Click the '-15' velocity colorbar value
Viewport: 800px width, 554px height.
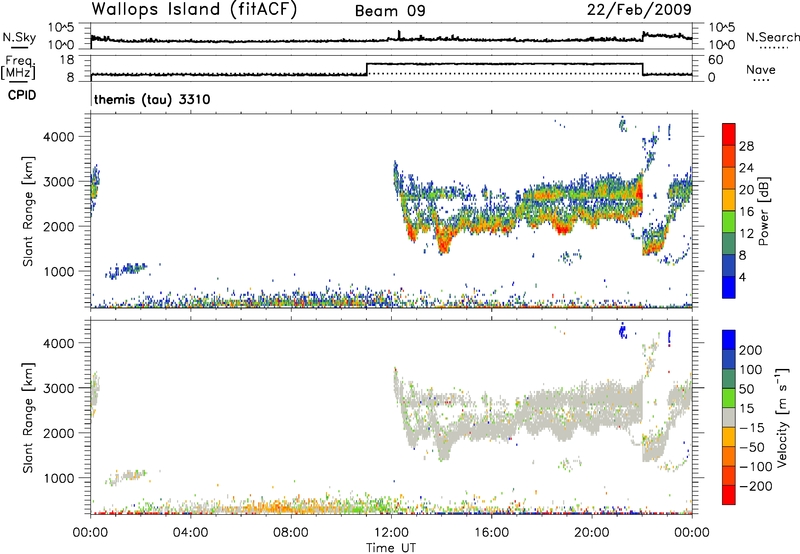tap(752, 427)
